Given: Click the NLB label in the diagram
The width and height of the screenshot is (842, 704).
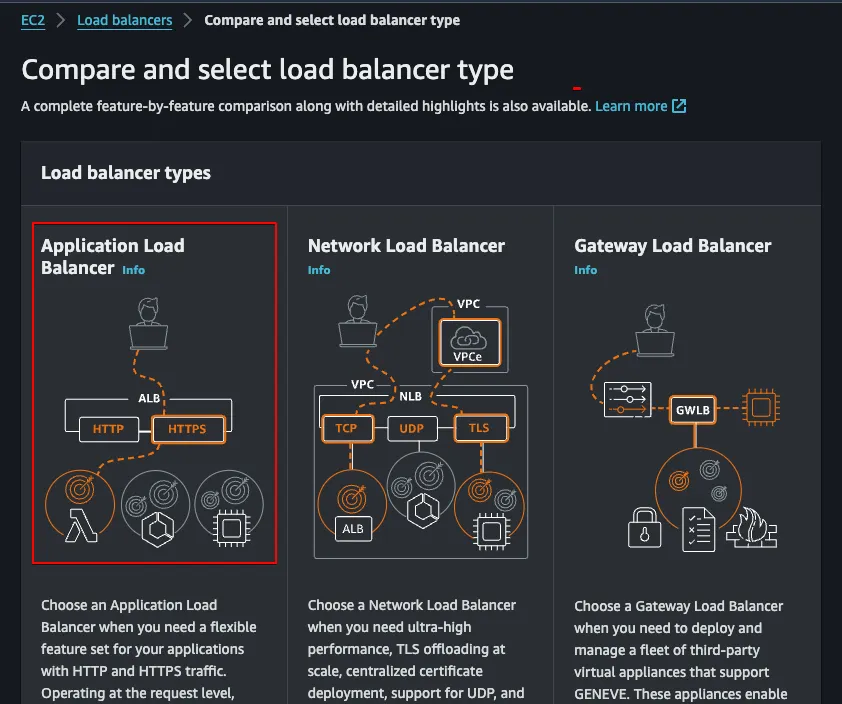Looking at the screenshot, I should tap(410, 396).
